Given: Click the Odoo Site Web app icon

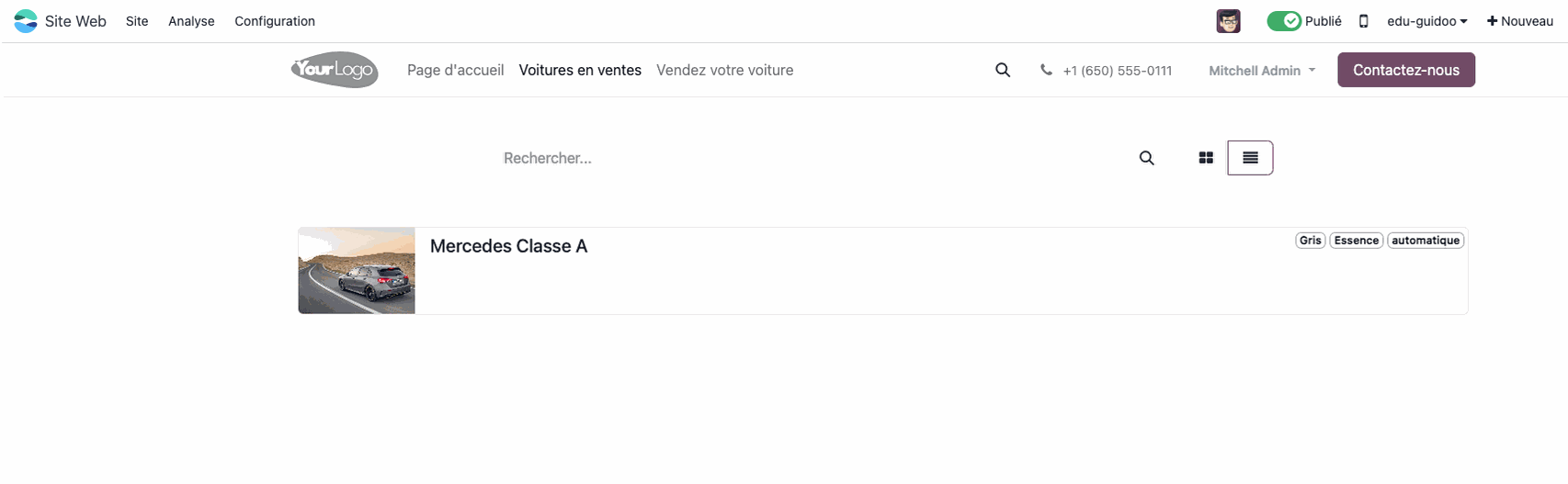Looking at the screenshot, I should coord(26,21).
